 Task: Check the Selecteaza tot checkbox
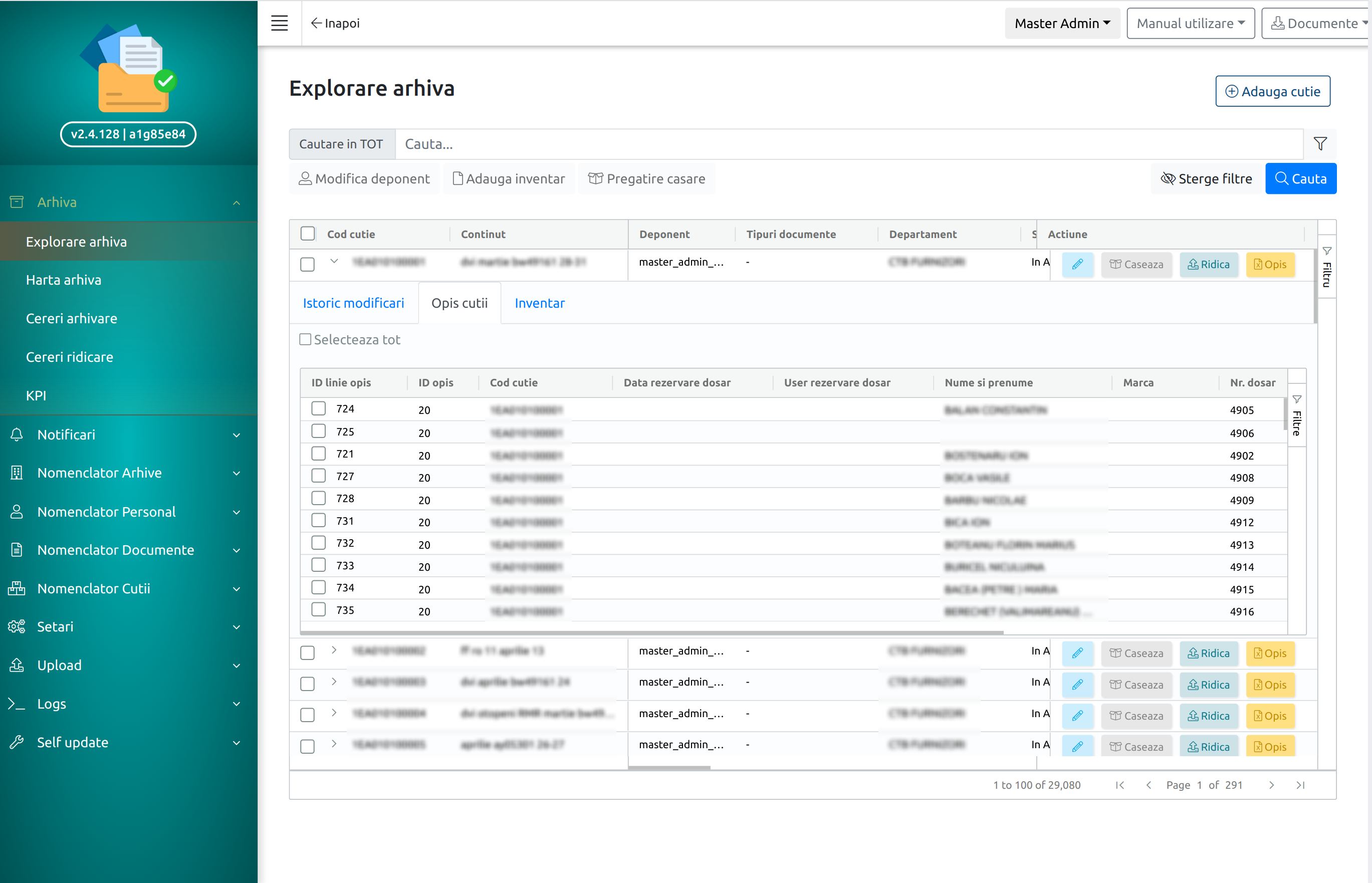306,339
